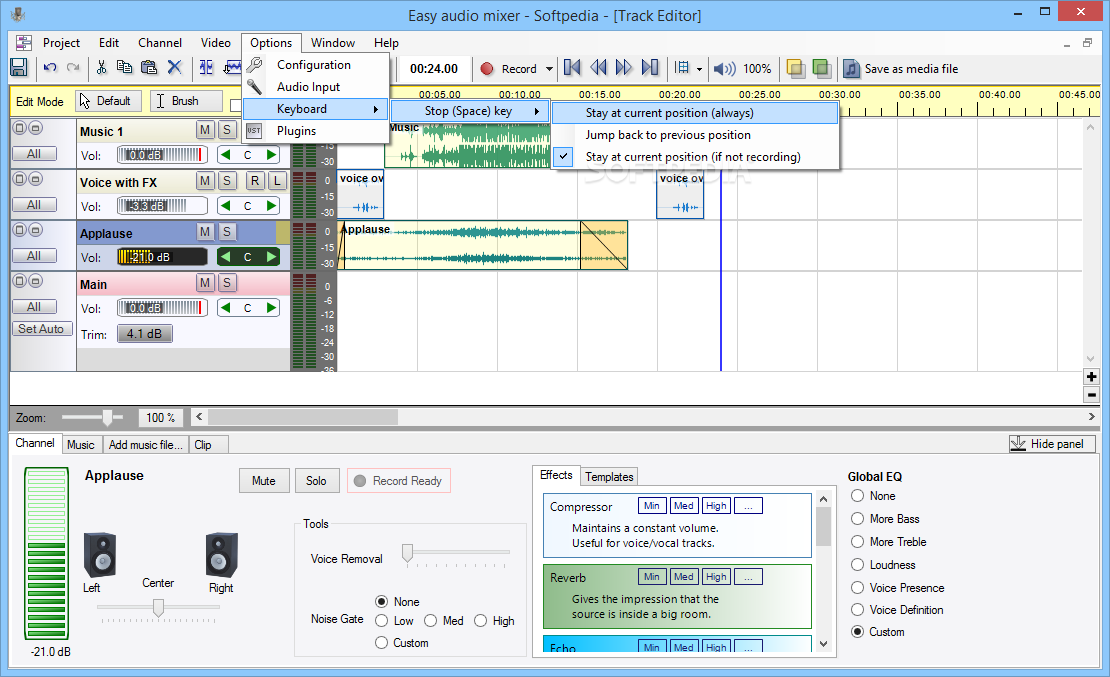The width and height of the screenshot is (1110, 677).
Task: Zoom in timeline with plus button
Action: tap(1091, 377)
